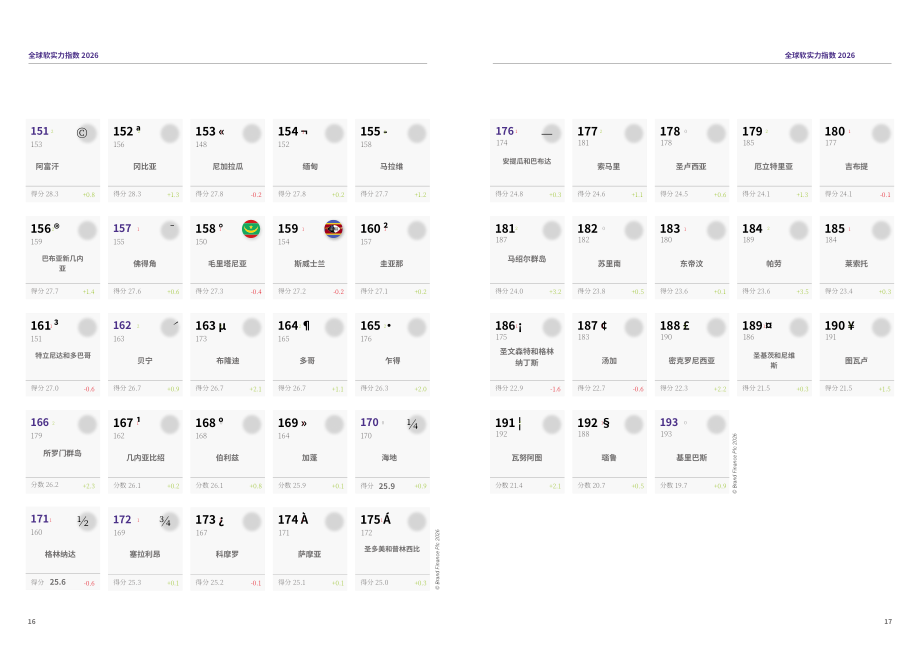The width and height of the screenshot is (920, 651).
Task: Click page number 17 at bottom right
Action: coord(888,622)
